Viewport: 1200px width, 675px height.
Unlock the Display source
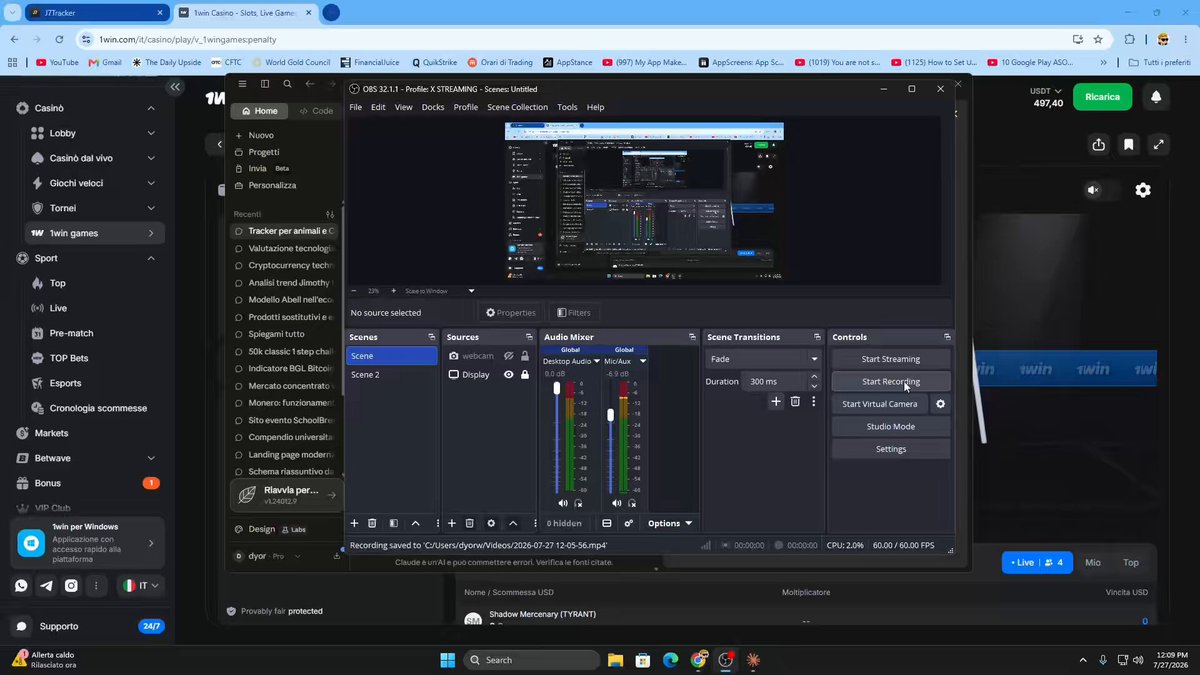coord(525,375)
